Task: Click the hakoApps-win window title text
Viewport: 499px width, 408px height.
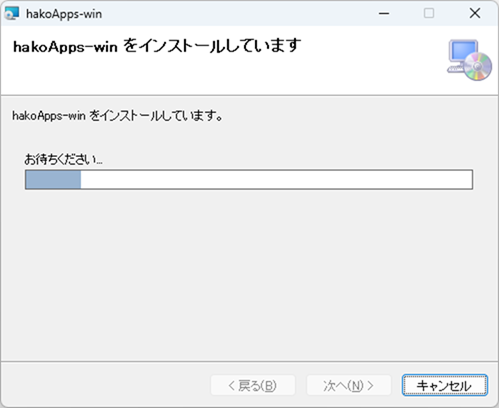Action: click(x=64, y=14)
